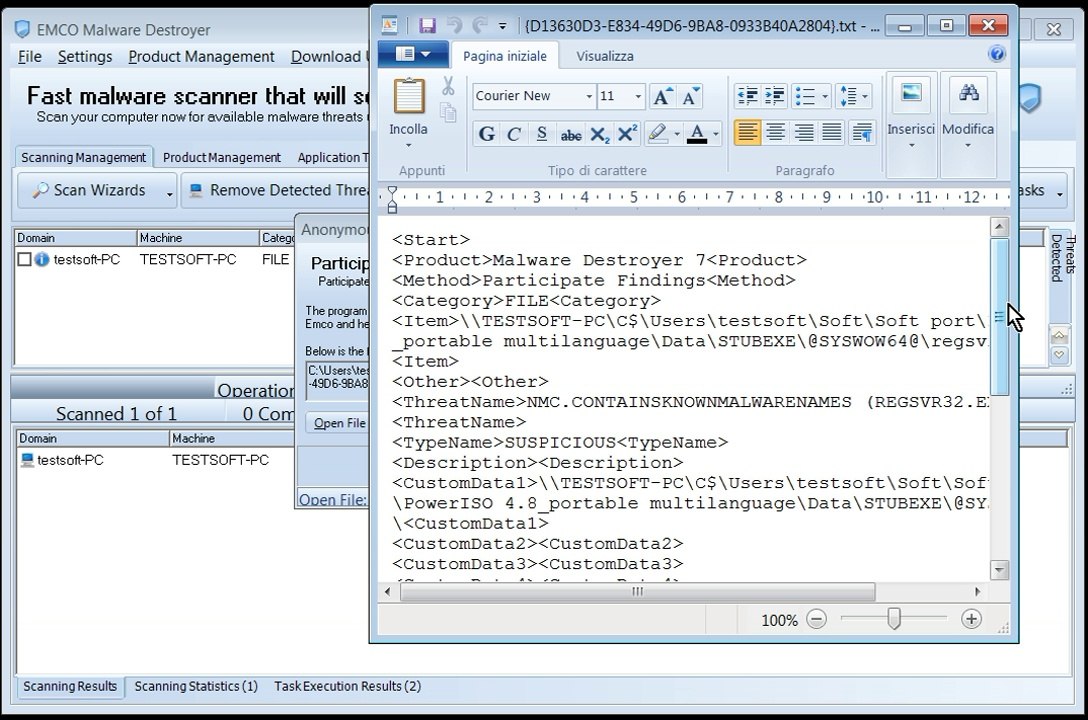Toggle italic C formatting
The width and height of the screenshot is (1088, 720).
pyautogui.click(x=513, y=133)
